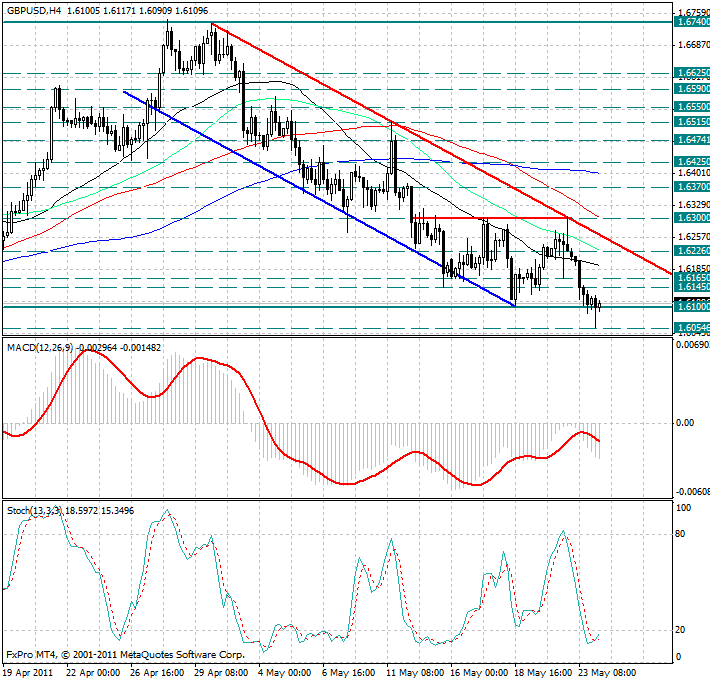Click the 1.6740 price level label
Screen dimensions: 710x680
[x=691, y=21]
